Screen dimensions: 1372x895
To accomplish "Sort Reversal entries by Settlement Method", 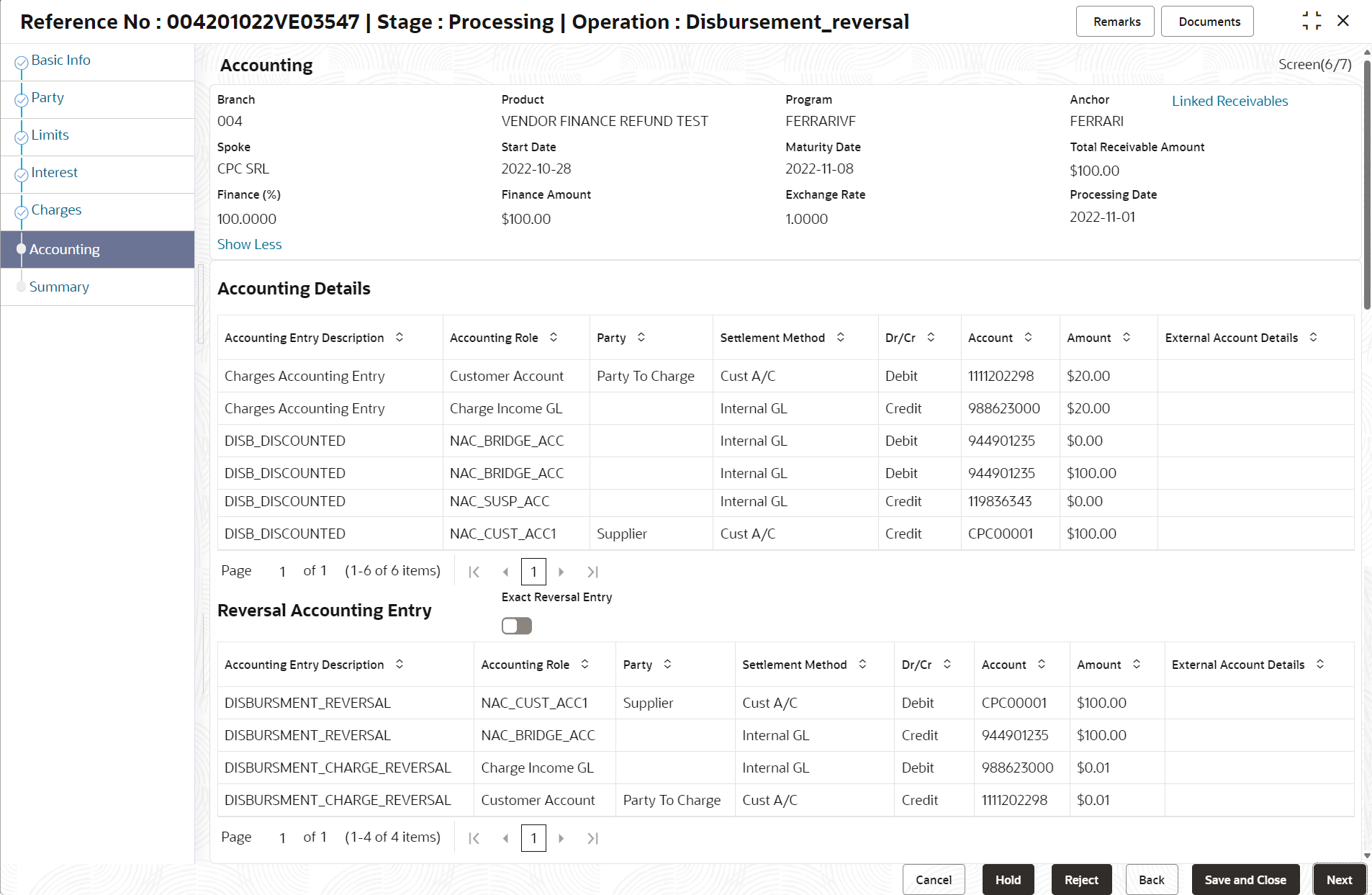I will pyautogui.click(x=862, y=664).
